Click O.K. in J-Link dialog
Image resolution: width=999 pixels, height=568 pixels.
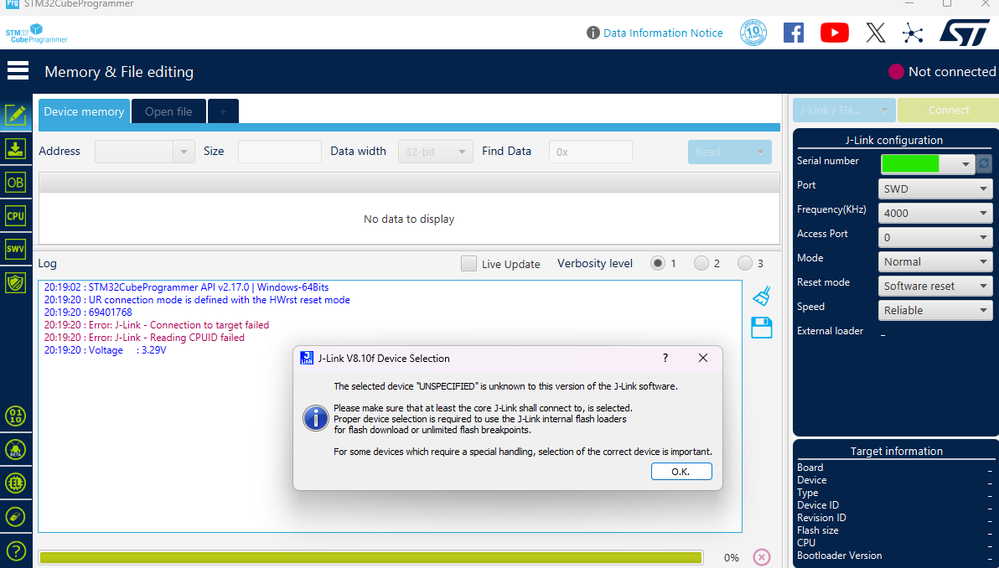681,471
